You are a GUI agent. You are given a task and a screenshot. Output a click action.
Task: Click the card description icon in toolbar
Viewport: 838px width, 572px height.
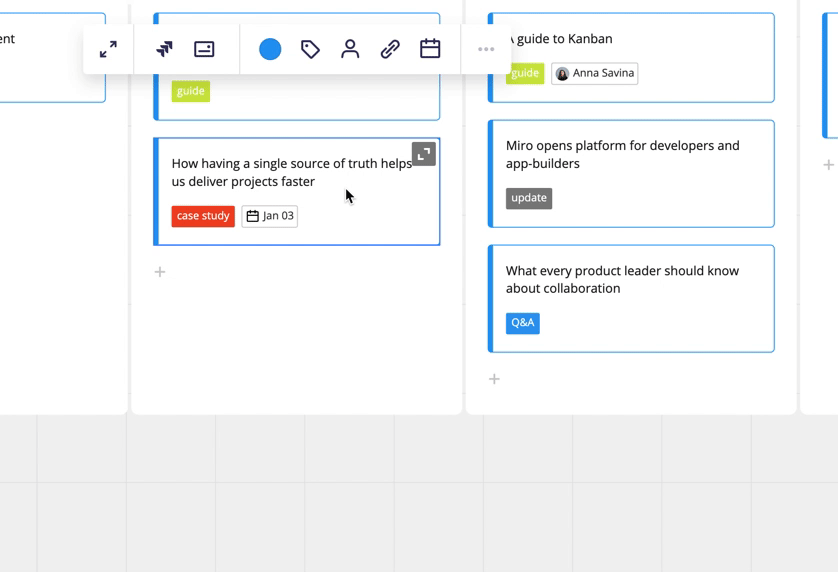coord(204,49)
